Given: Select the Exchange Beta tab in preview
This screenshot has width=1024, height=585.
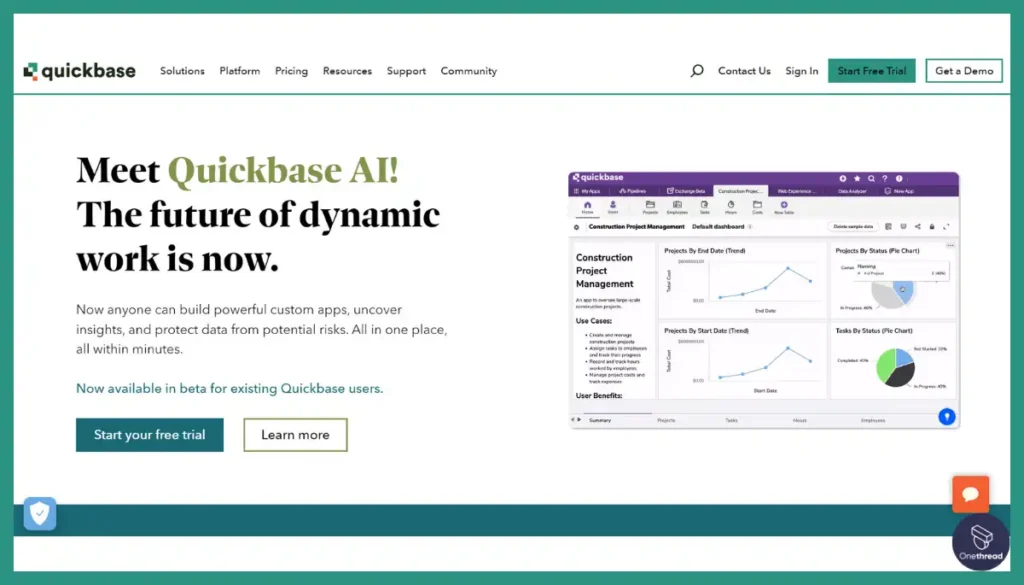Looking at the screenshot, I should coord(686,191).
